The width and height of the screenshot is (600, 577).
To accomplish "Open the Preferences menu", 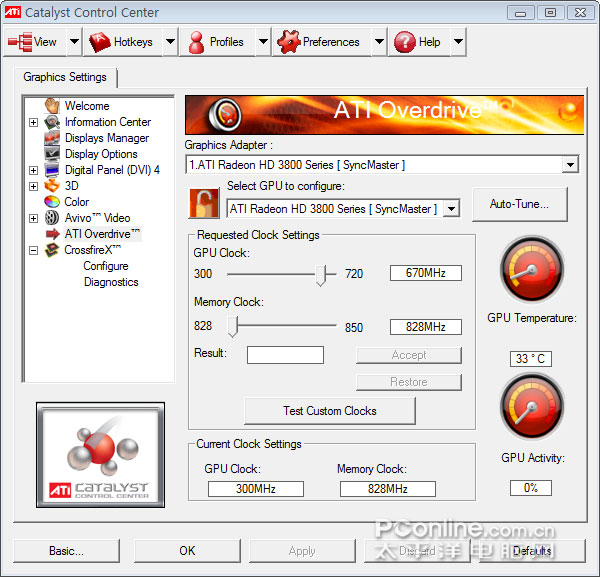I will (322, 42).
